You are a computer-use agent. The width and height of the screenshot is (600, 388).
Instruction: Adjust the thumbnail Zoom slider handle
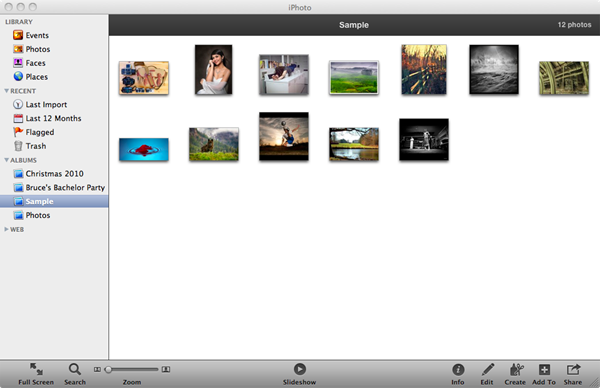point(108,369)
